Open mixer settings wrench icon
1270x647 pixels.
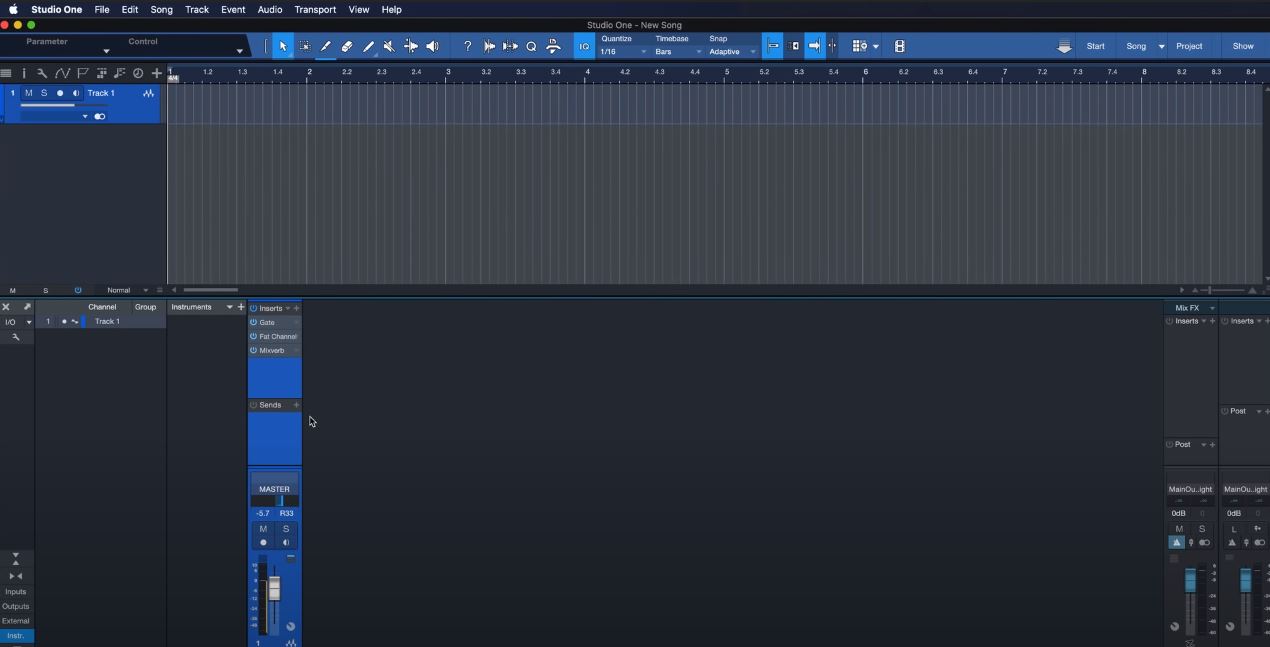(16, 337)
